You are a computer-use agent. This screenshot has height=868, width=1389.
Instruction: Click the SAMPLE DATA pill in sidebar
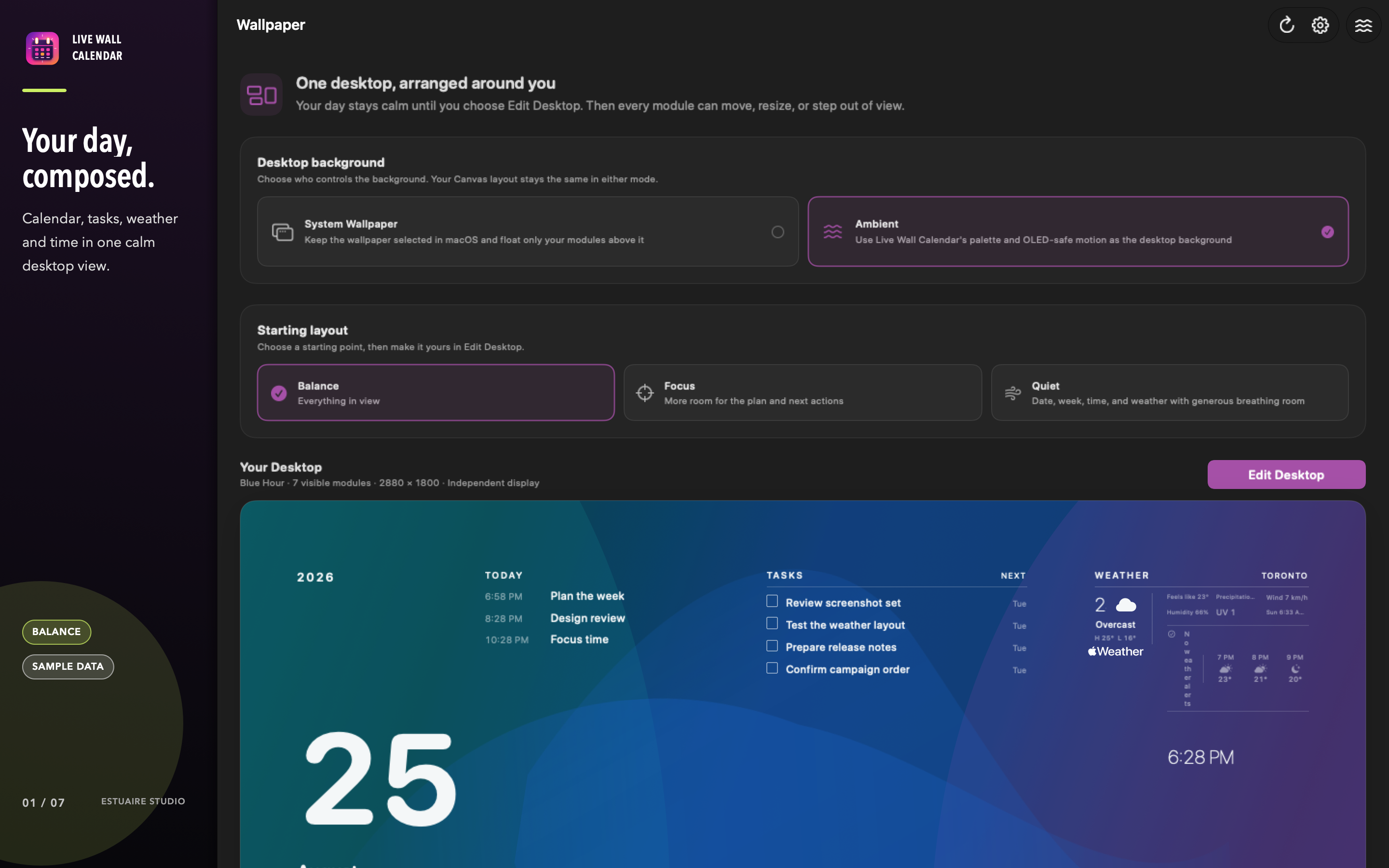(x=68, y=666)
